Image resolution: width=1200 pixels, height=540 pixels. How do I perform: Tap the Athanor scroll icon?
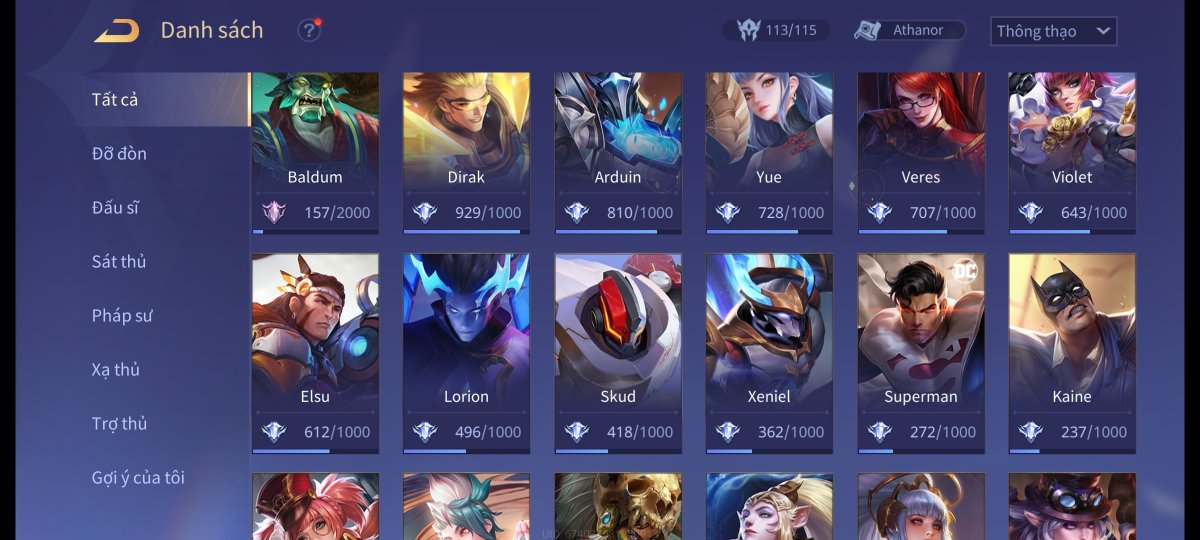coord(867,30)
